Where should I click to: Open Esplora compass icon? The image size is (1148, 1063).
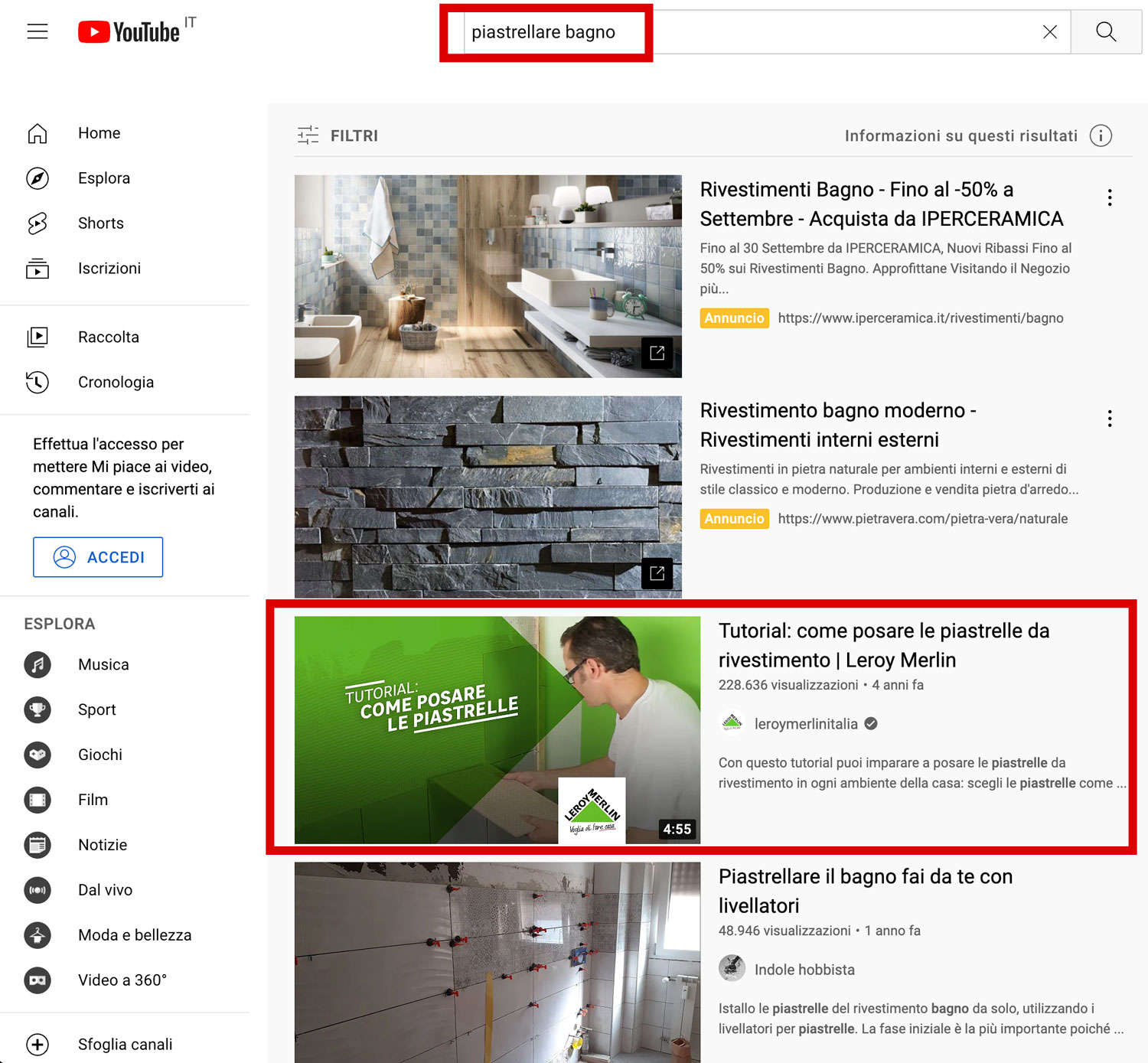tap(38, 178)
